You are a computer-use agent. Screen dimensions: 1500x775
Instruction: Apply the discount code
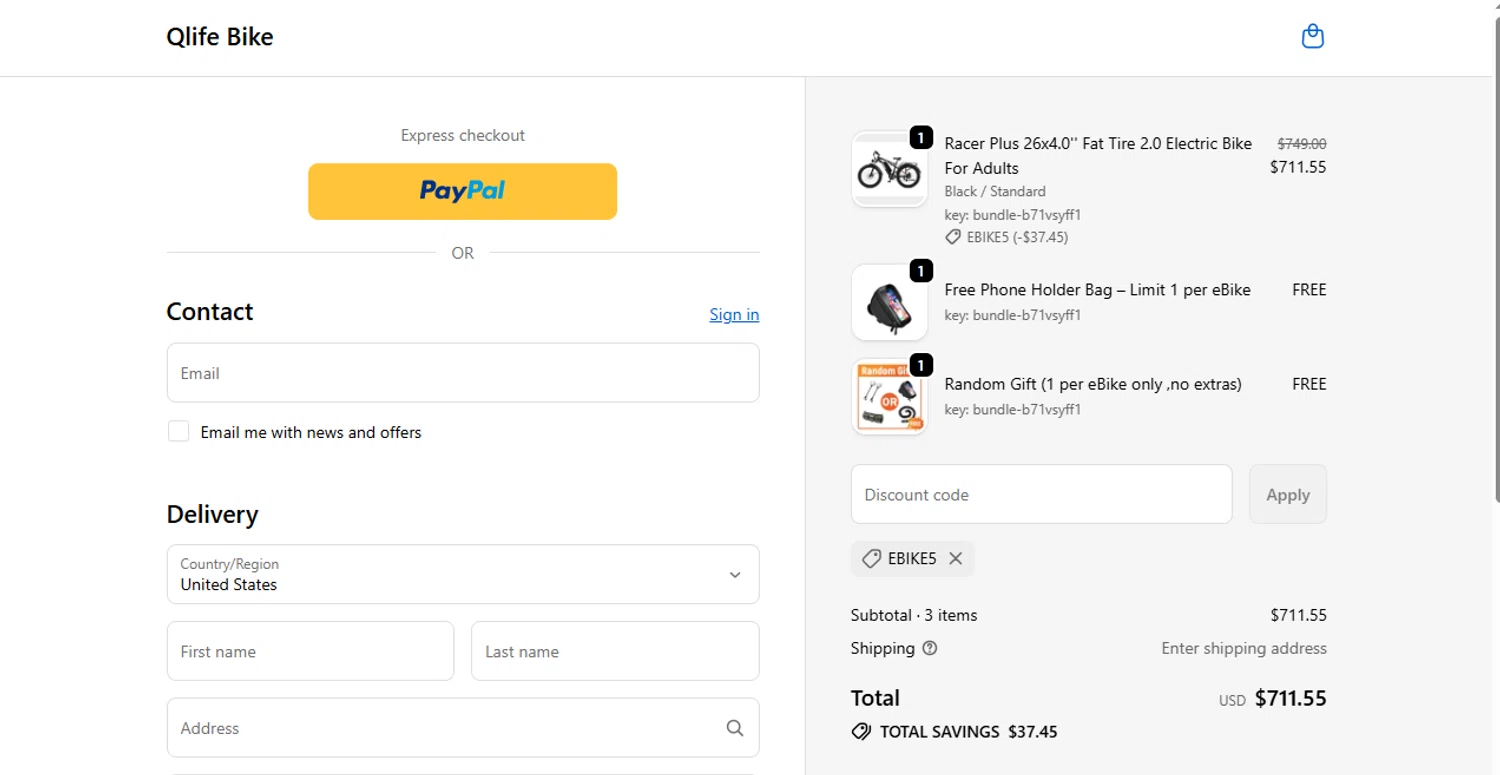pos(1288,494)
